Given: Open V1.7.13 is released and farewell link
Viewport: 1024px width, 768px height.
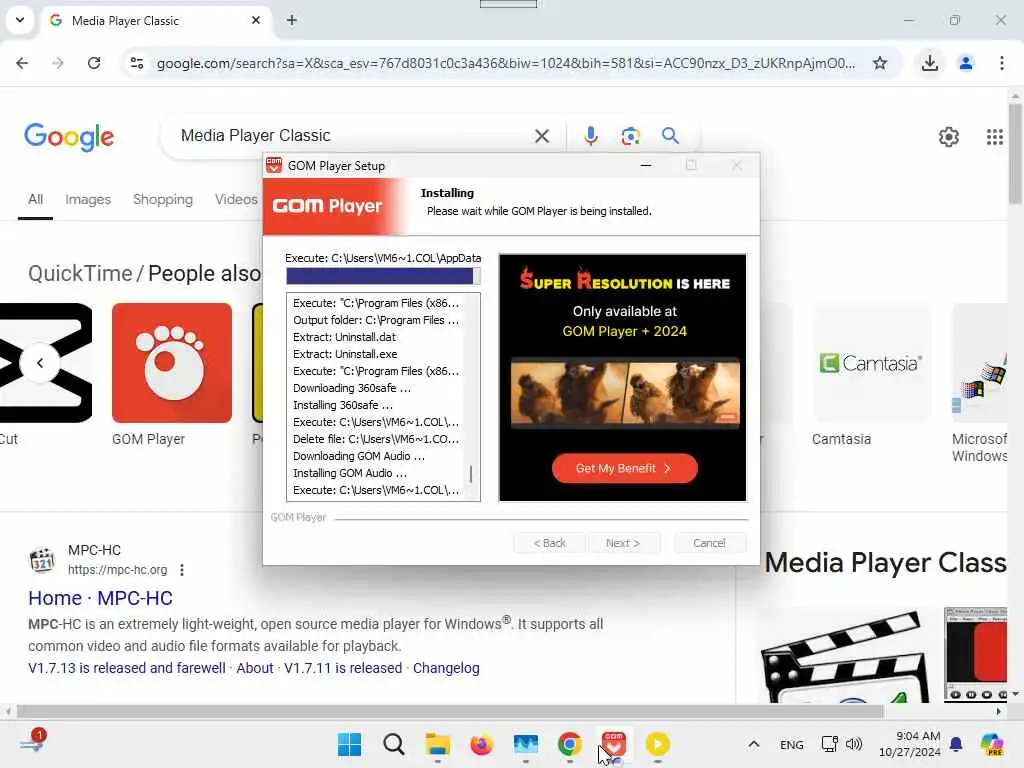Looking at the screenshot, I should 127,668.
